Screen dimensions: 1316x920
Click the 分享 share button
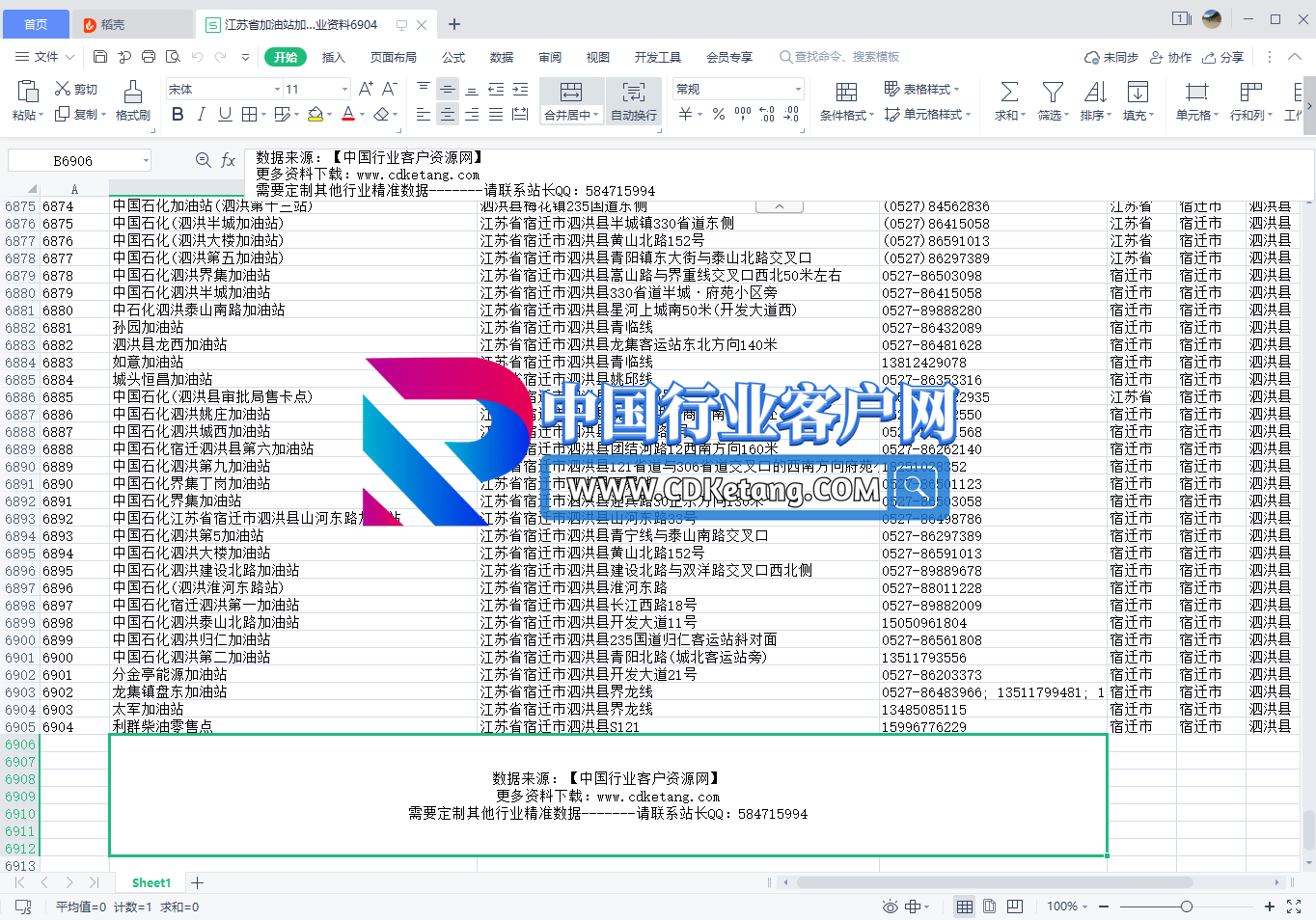click(x=1223, y=57)
